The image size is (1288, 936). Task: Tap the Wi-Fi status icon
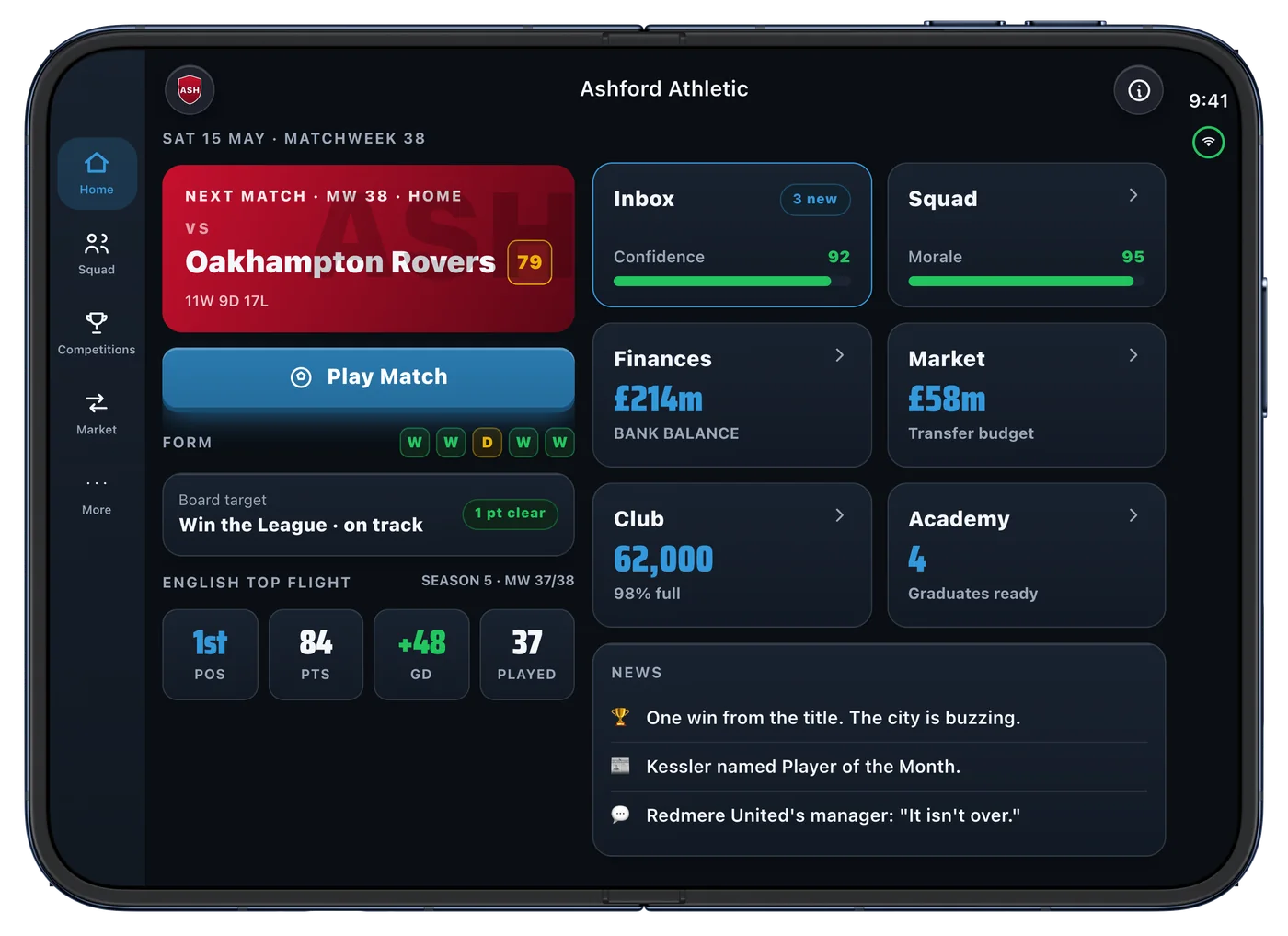1209,142
